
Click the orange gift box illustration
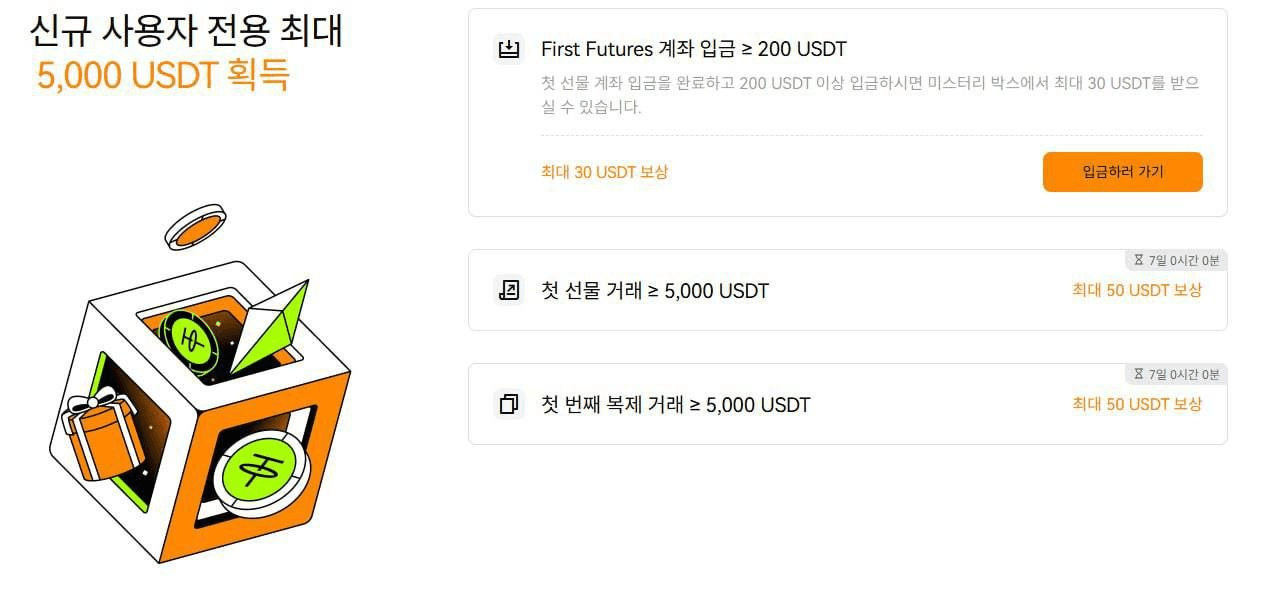(x=102, y=435)
